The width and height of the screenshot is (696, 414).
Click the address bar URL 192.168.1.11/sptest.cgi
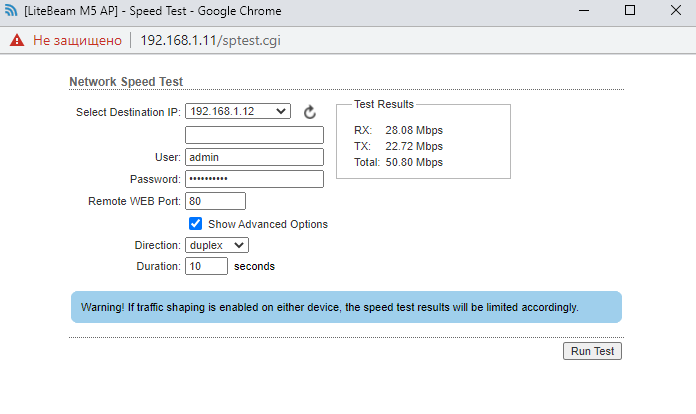(210, 40)
